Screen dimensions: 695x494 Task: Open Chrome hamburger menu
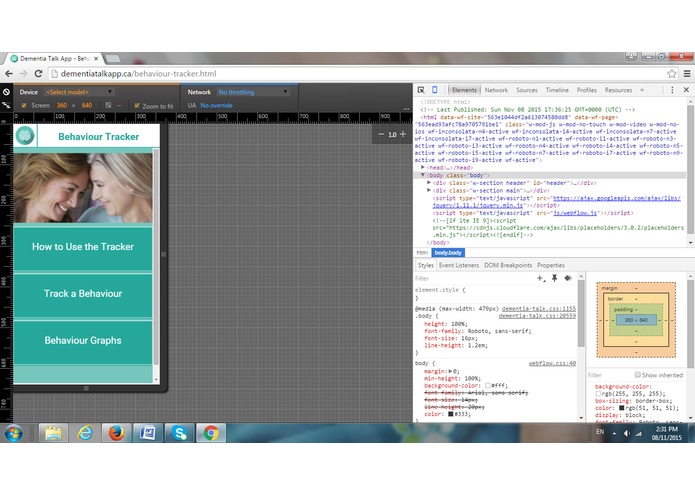(687, 74)
